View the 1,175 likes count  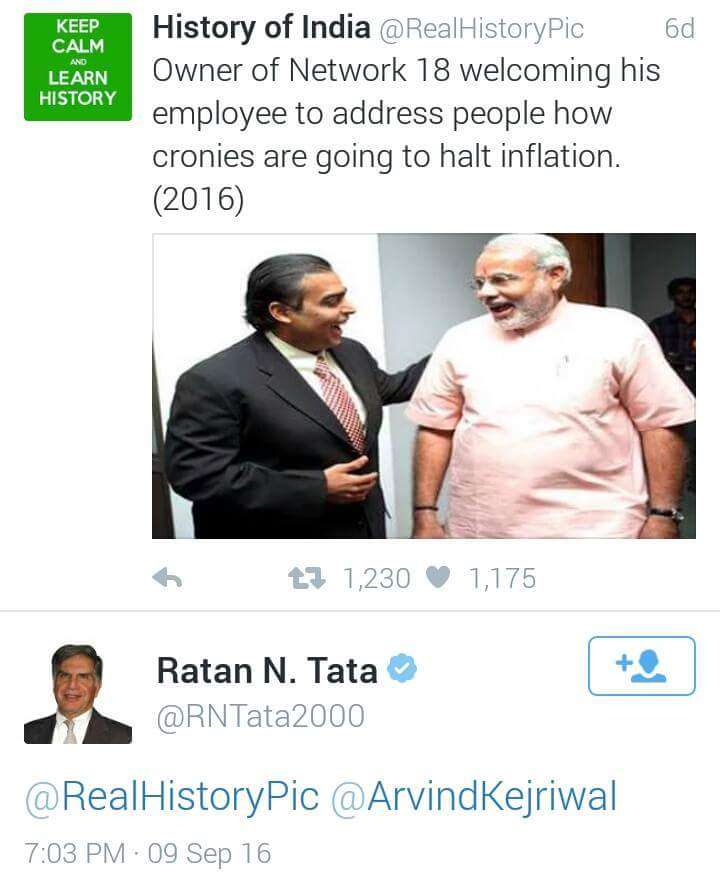(x=502, y=579)
